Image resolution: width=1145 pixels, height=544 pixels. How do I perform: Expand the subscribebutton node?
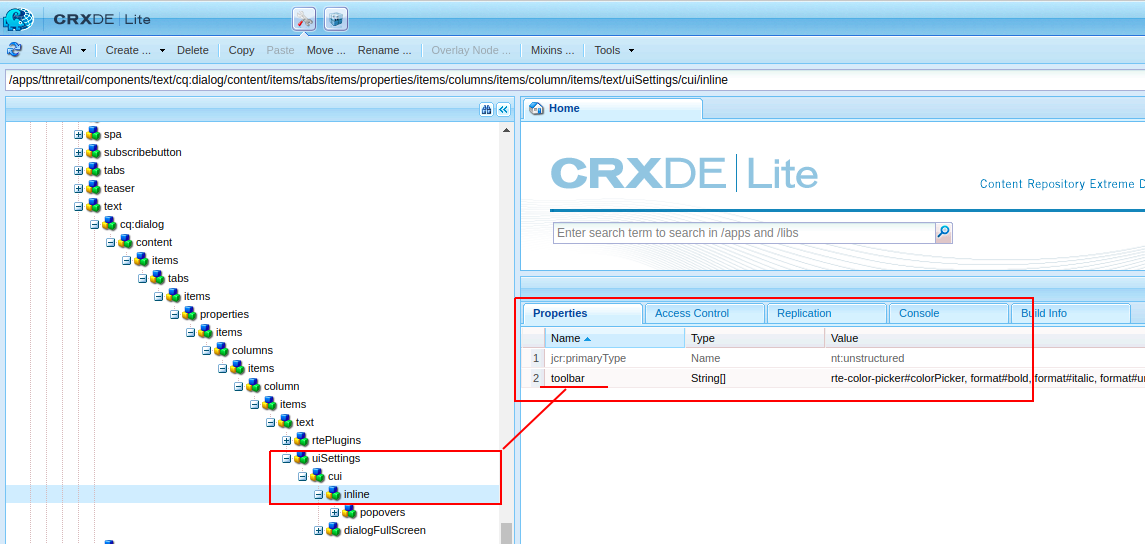[79, 152]
